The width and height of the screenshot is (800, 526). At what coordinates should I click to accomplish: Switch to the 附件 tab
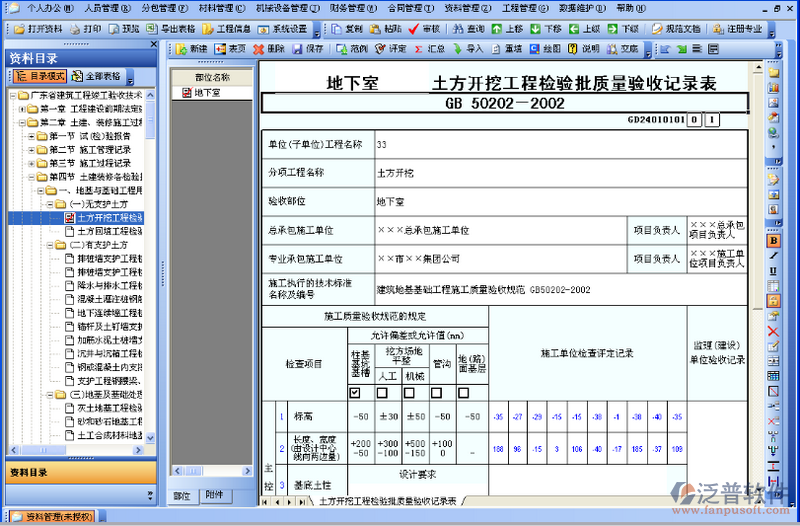[x=212, y=495]
